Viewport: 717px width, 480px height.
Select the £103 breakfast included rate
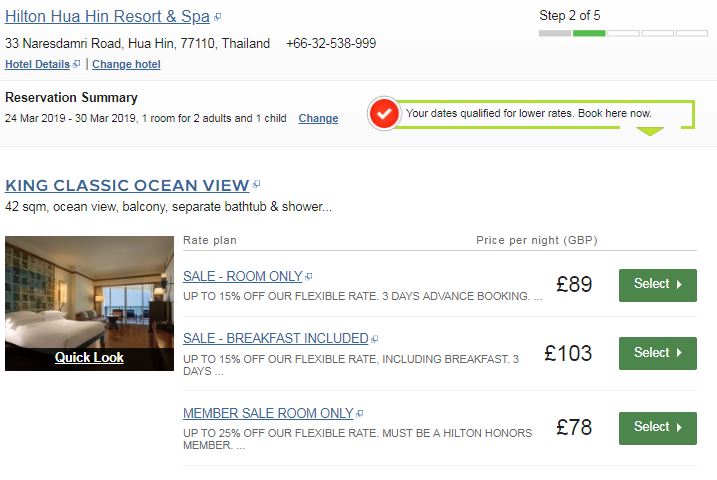(657, 353)
